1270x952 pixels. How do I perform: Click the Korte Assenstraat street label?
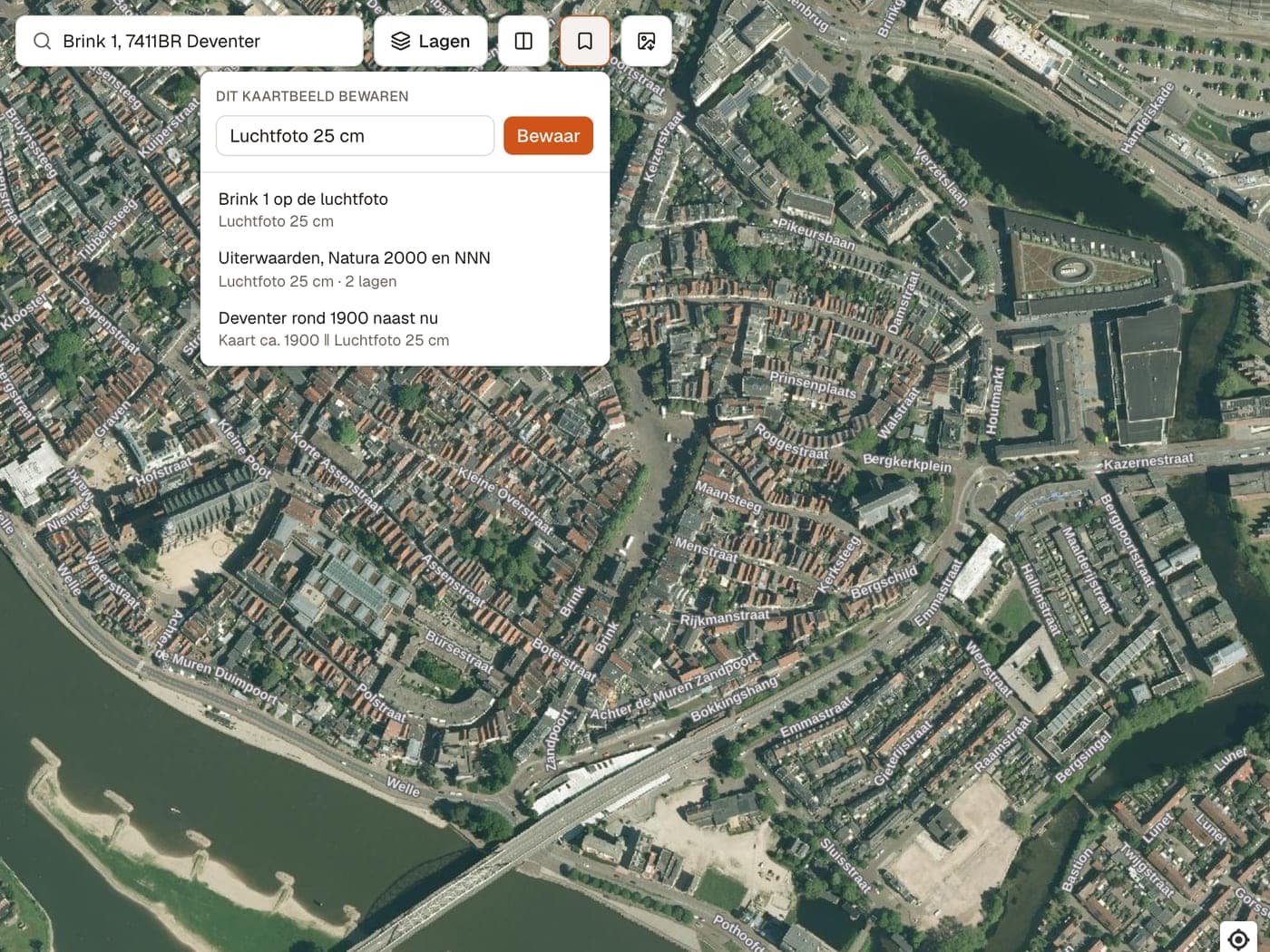337,472
